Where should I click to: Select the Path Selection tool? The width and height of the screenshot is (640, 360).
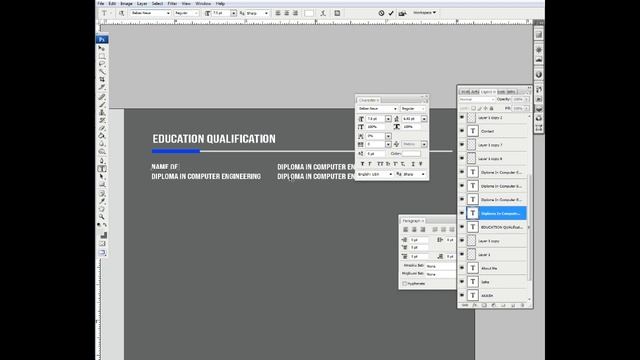102,176
